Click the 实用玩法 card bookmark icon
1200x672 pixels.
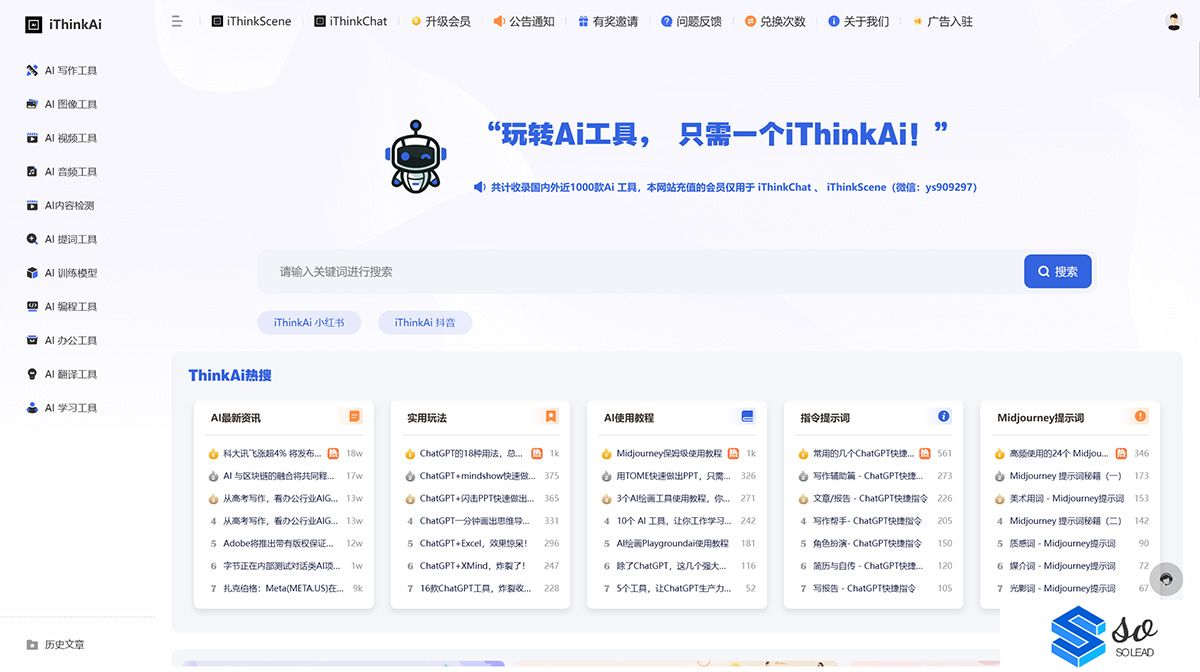click(x=551, y=417)
